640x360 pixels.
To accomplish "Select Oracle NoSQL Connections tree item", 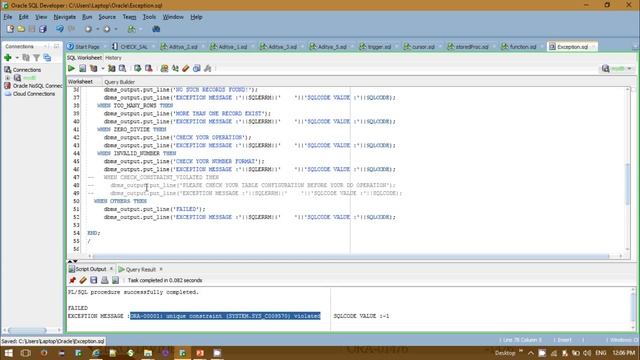I will tap(33, 86).
